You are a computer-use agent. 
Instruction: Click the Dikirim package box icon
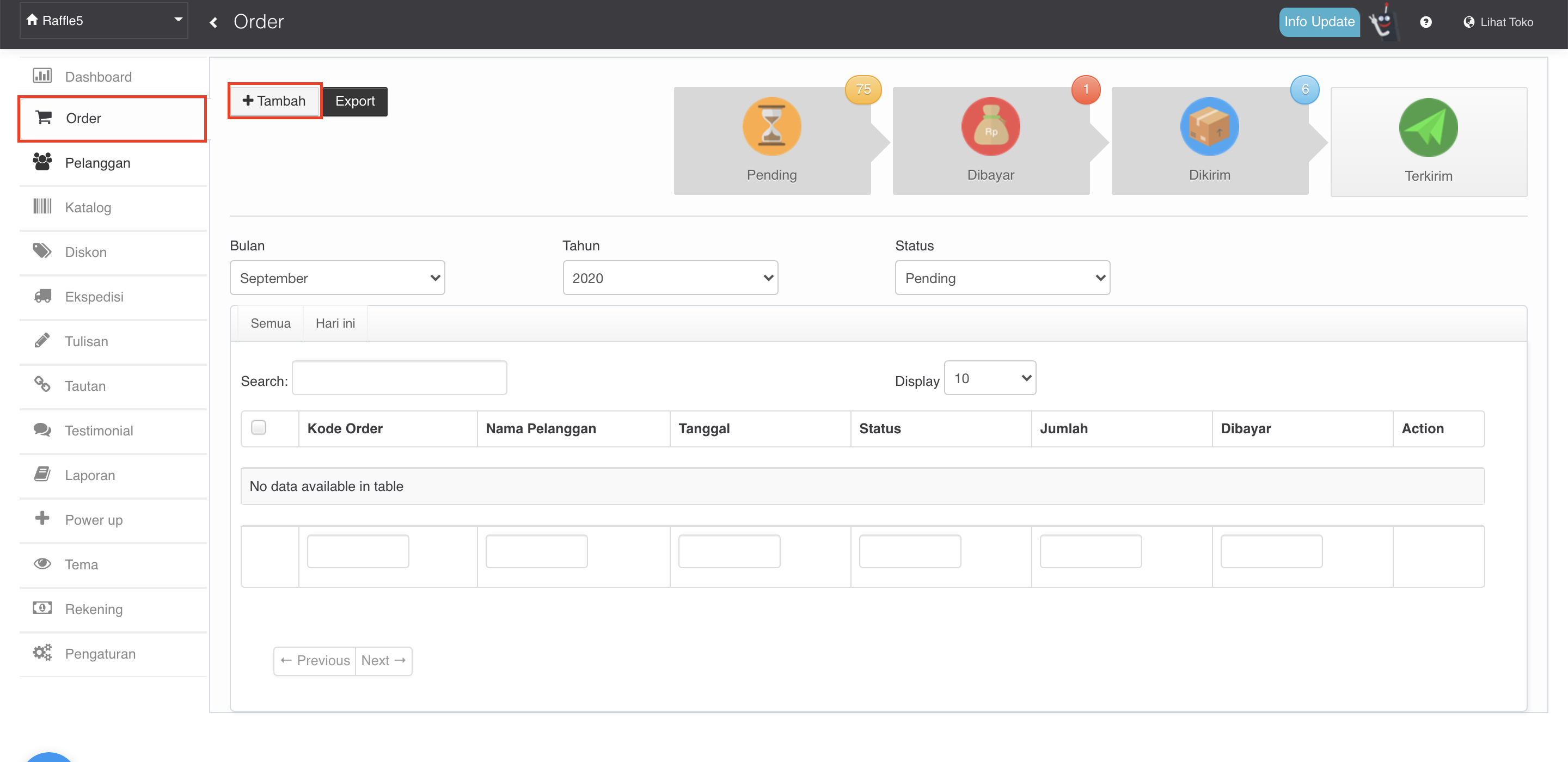[1209, 127]
